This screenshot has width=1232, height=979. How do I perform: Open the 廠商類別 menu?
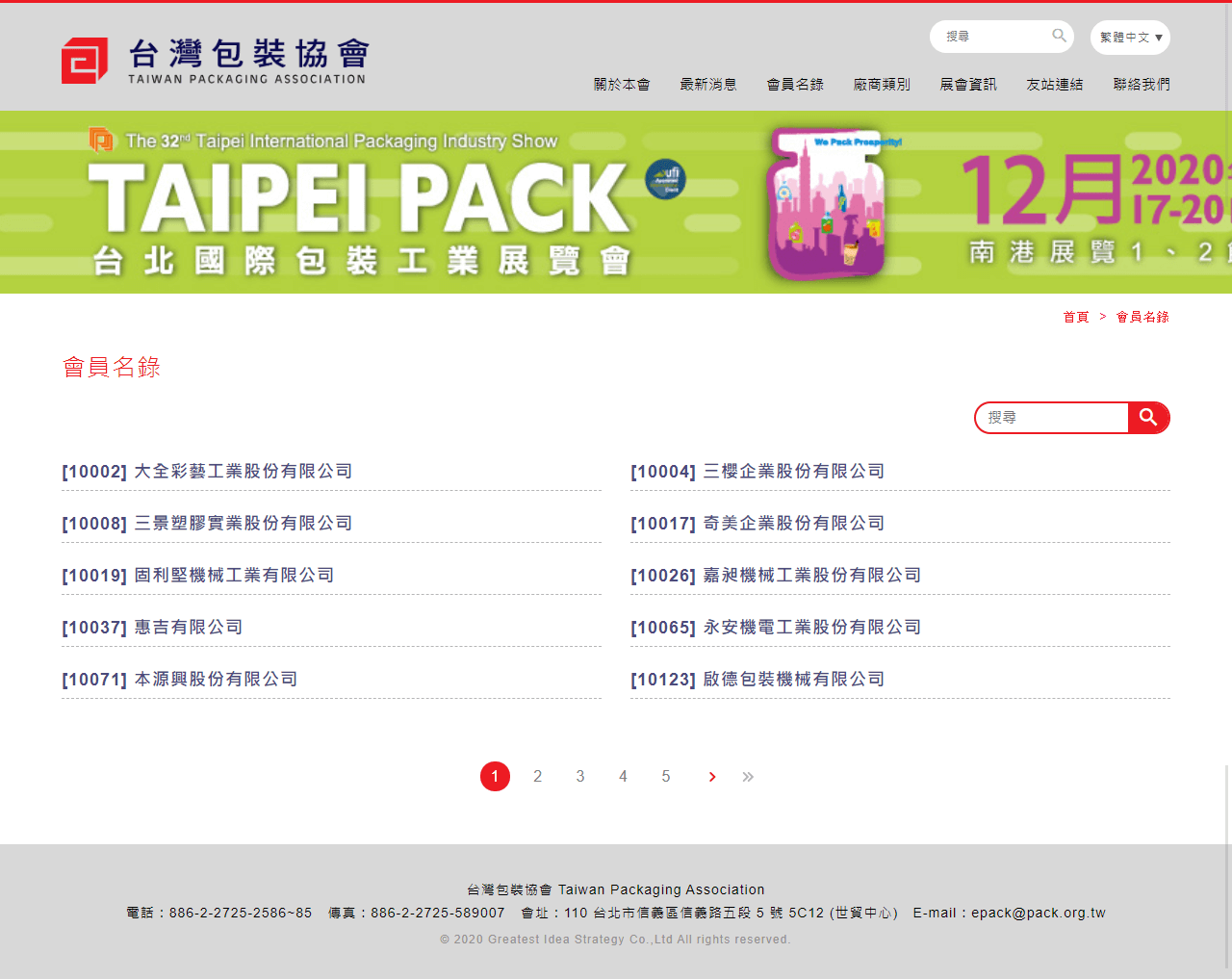(882, 85)
